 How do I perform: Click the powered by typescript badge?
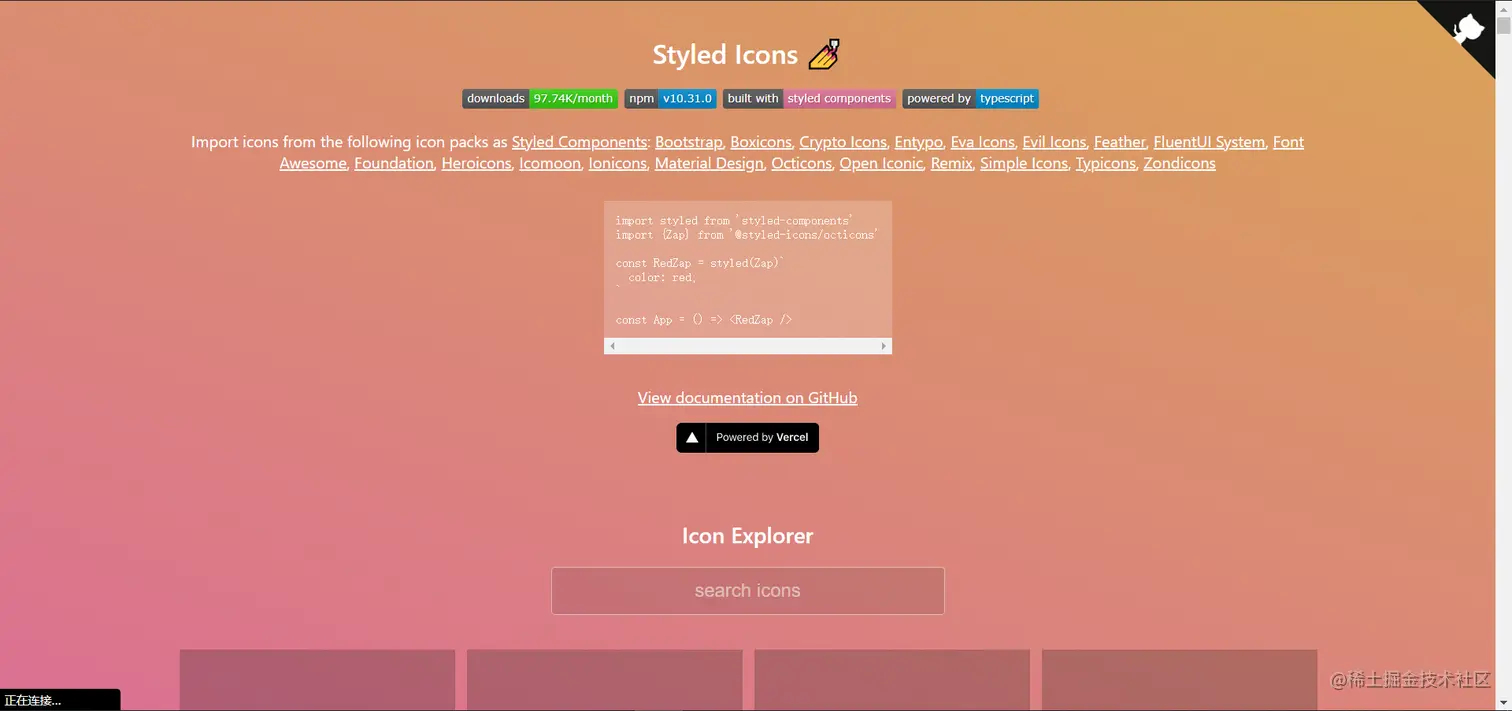pos(970,99)
